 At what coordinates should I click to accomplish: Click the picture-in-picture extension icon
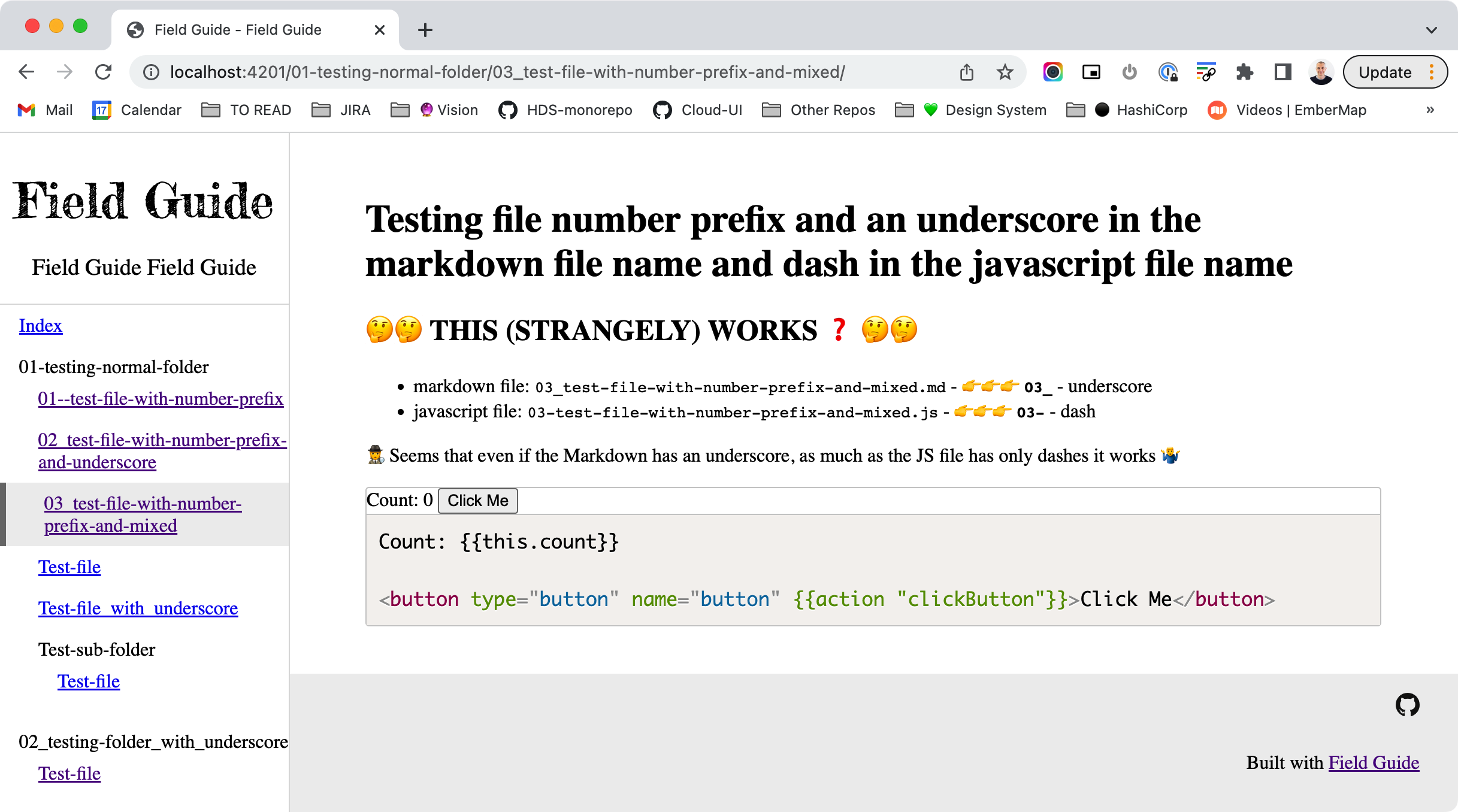1091,72
